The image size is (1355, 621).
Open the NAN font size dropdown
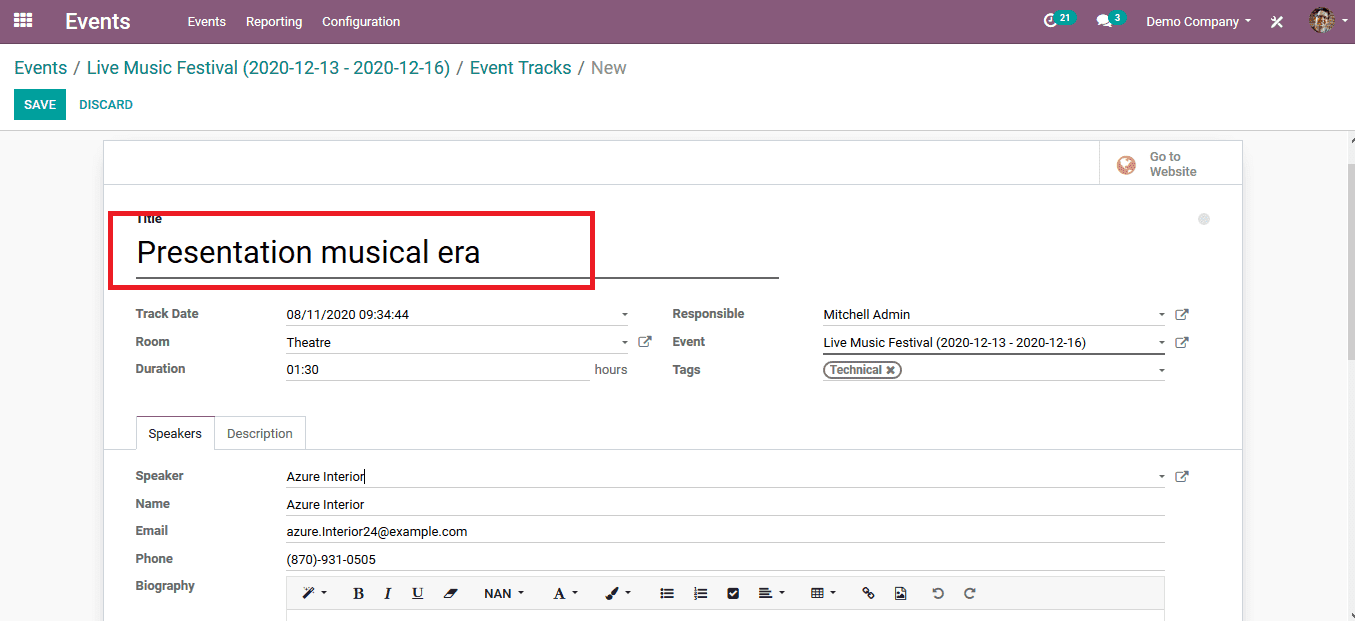pyautogui.click(x=504, y=593)
